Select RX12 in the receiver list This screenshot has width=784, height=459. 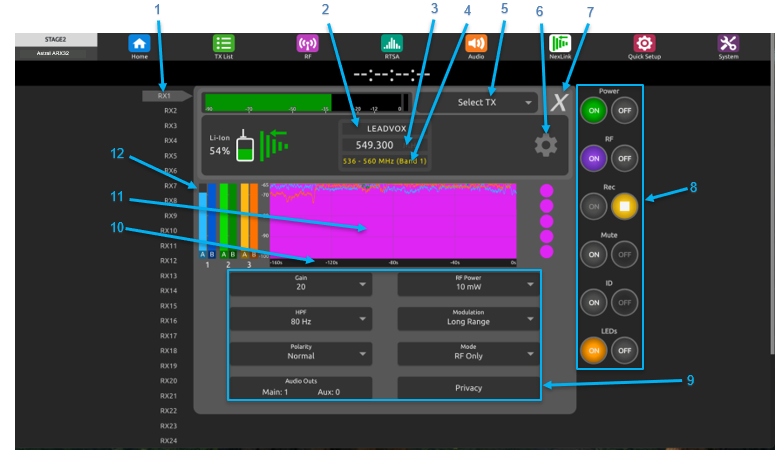coord(168,260)
